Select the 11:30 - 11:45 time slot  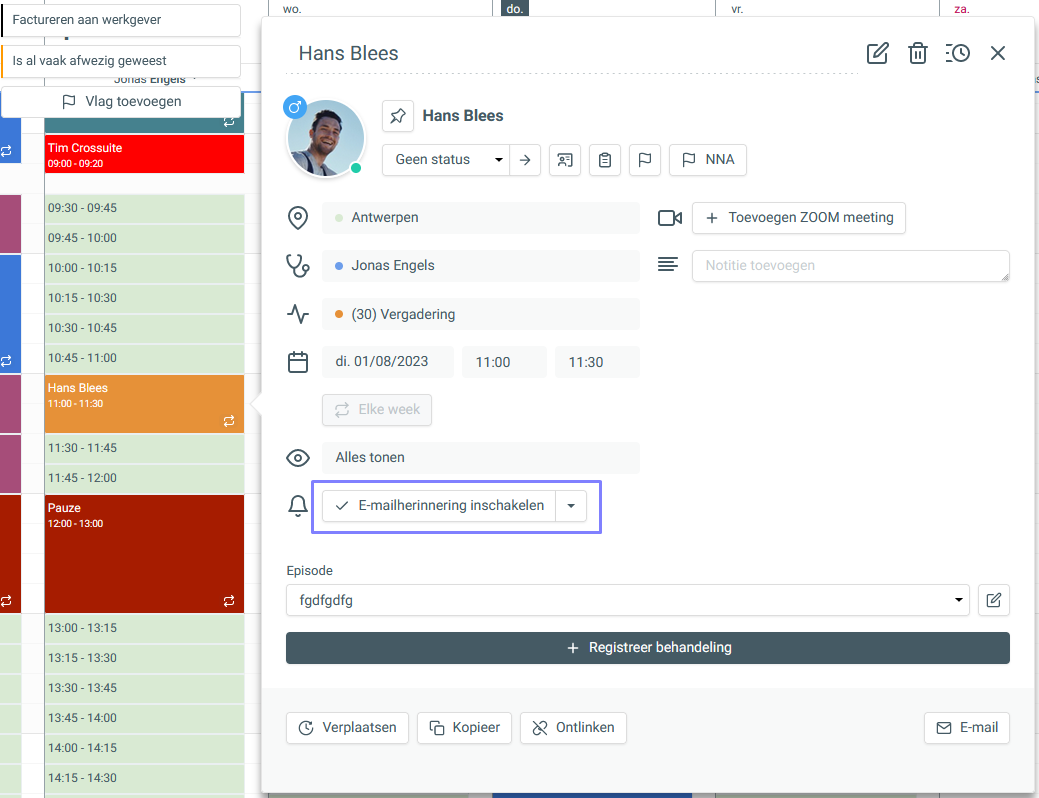coord(144,449)
